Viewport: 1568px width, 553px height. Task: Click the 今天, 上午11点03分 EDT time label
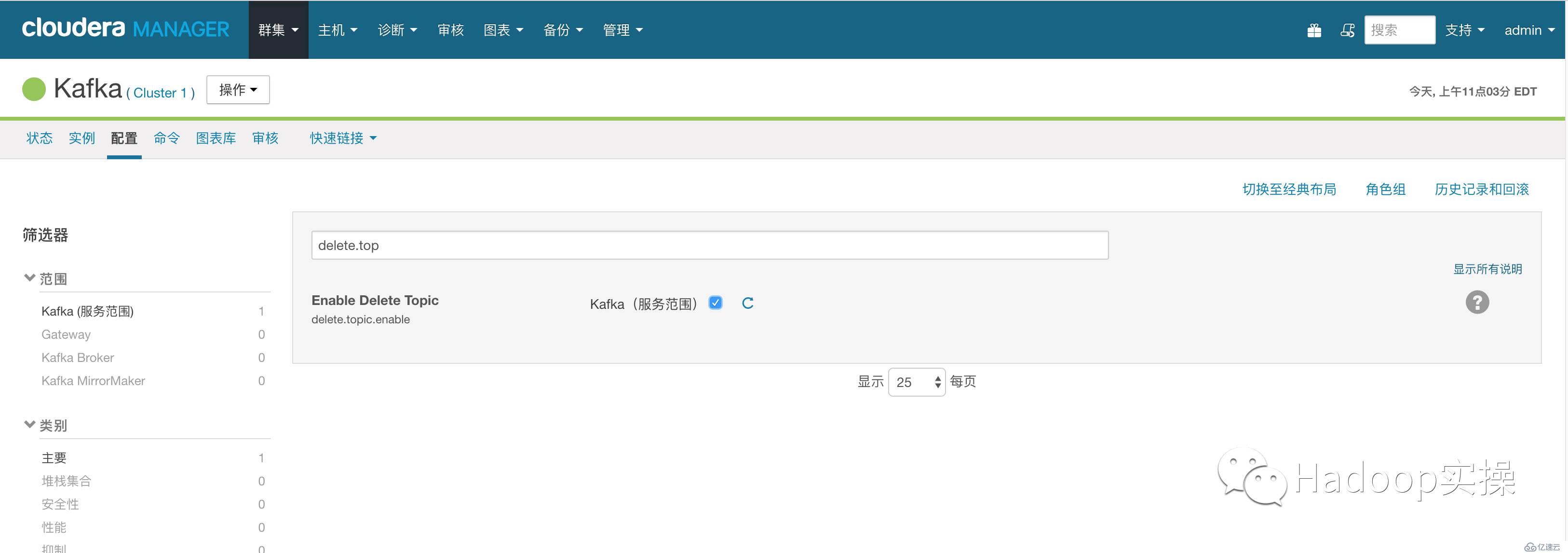[x=1473, y=91]
